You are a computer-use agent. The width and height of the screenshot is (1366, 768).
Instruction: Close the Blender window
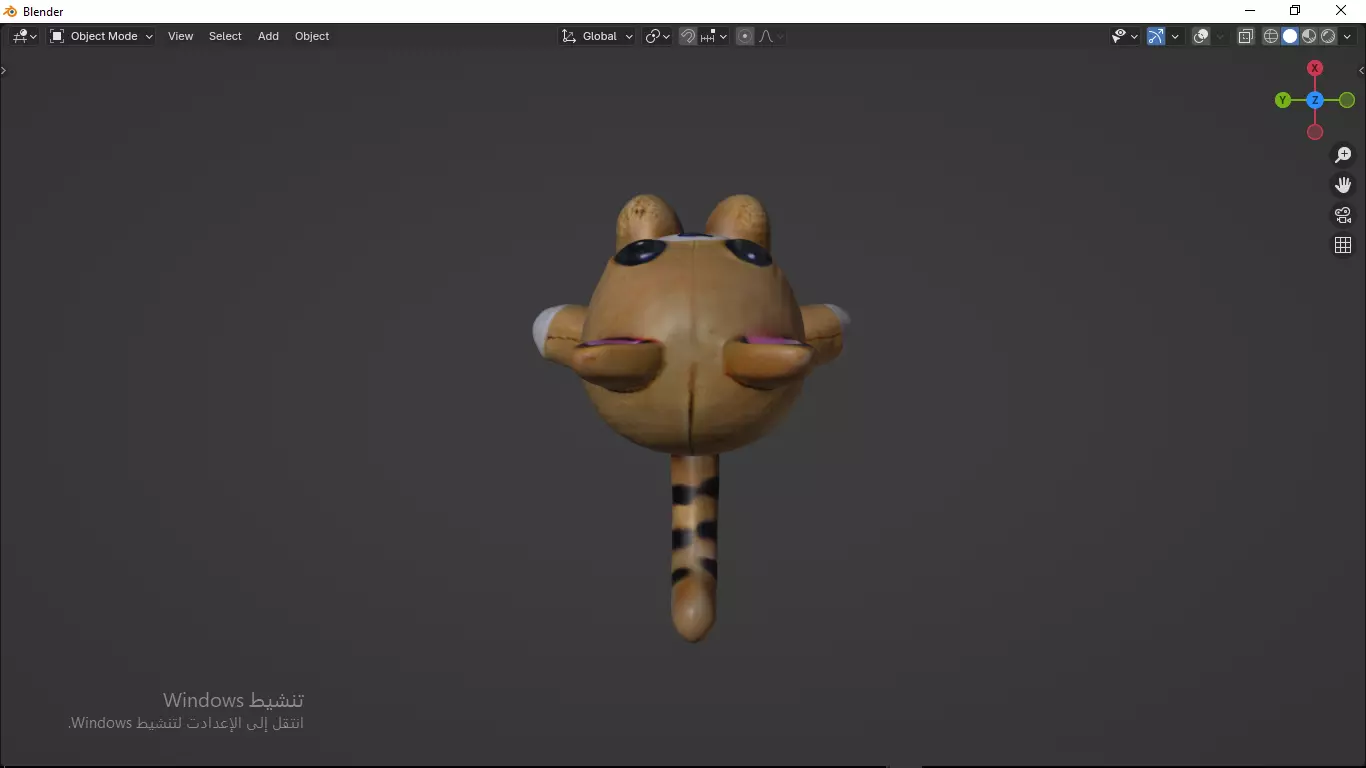1341,11
